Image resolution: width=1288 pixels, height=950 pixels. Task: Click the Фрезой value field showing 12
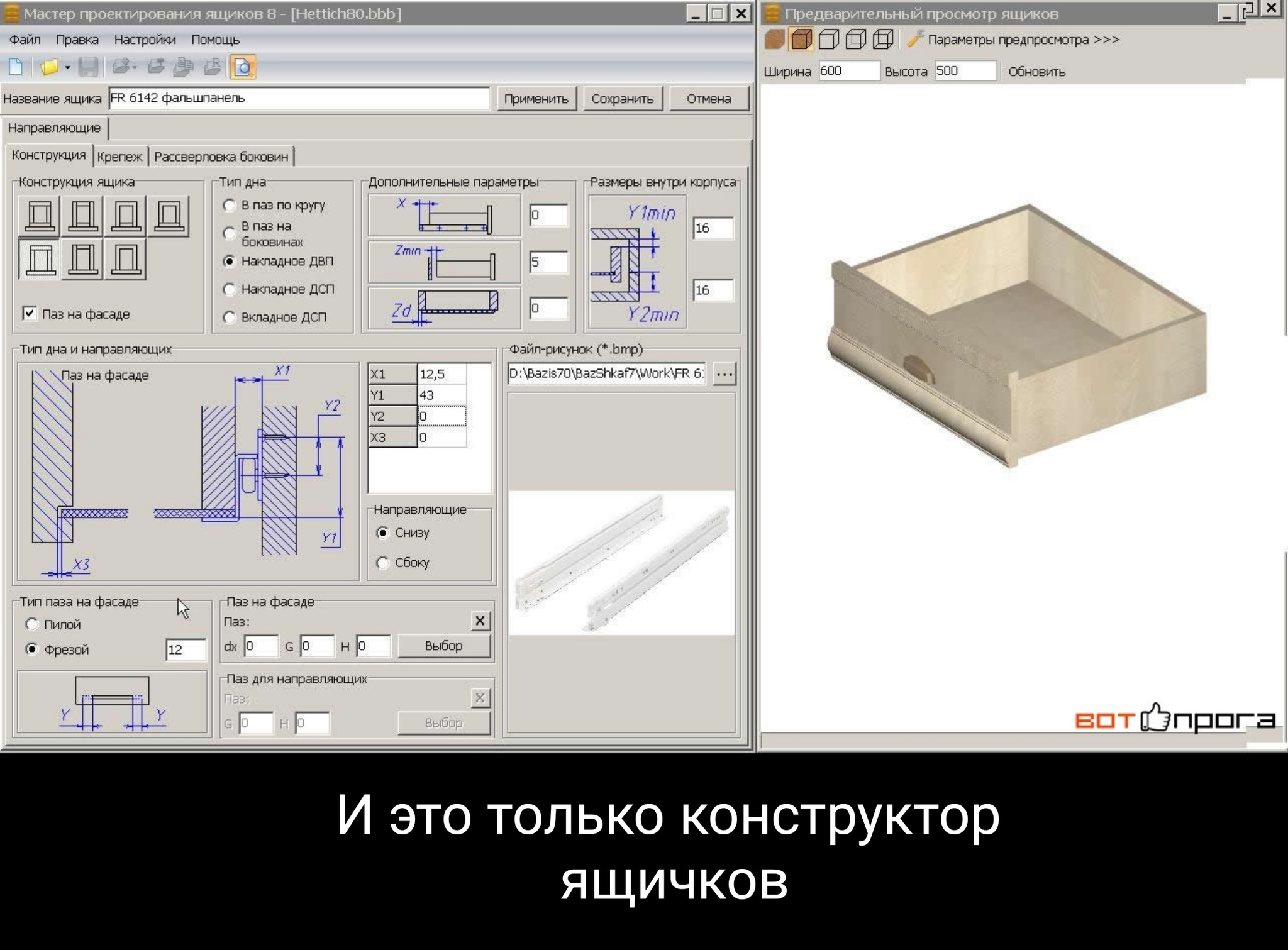point(186,649)
